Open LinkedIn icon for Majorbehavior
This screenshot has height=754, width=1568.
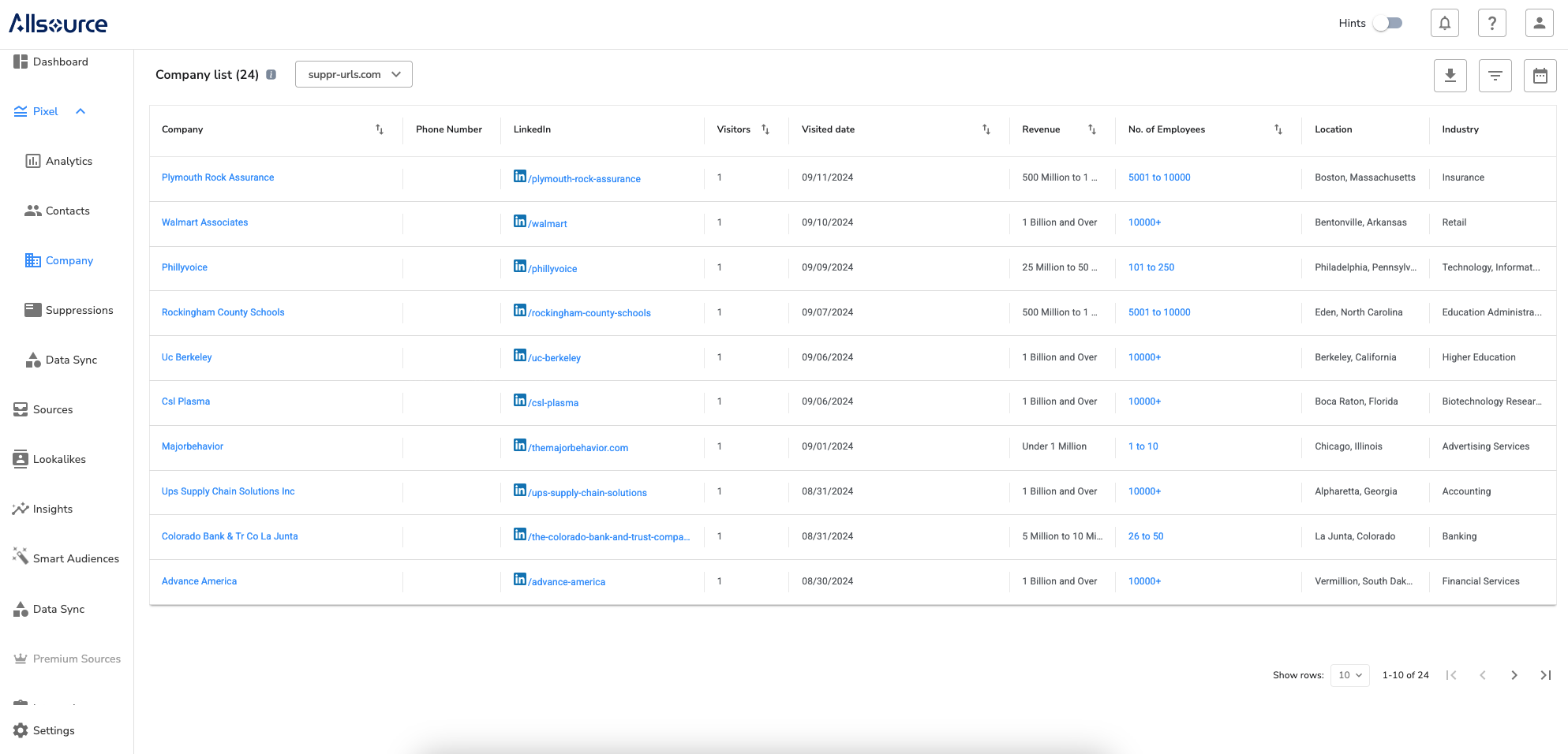[x=520, y=446]
